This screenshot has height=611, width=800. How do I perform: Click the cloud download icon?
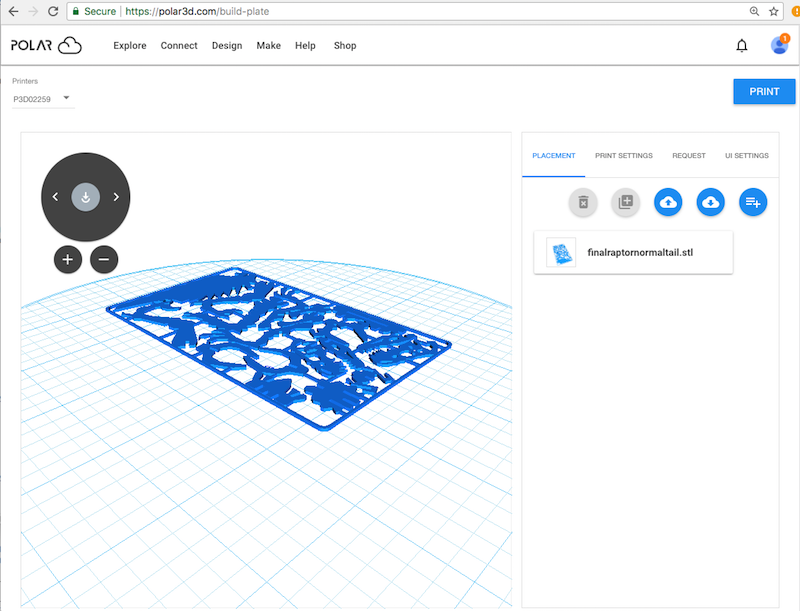tap(710, 202)
